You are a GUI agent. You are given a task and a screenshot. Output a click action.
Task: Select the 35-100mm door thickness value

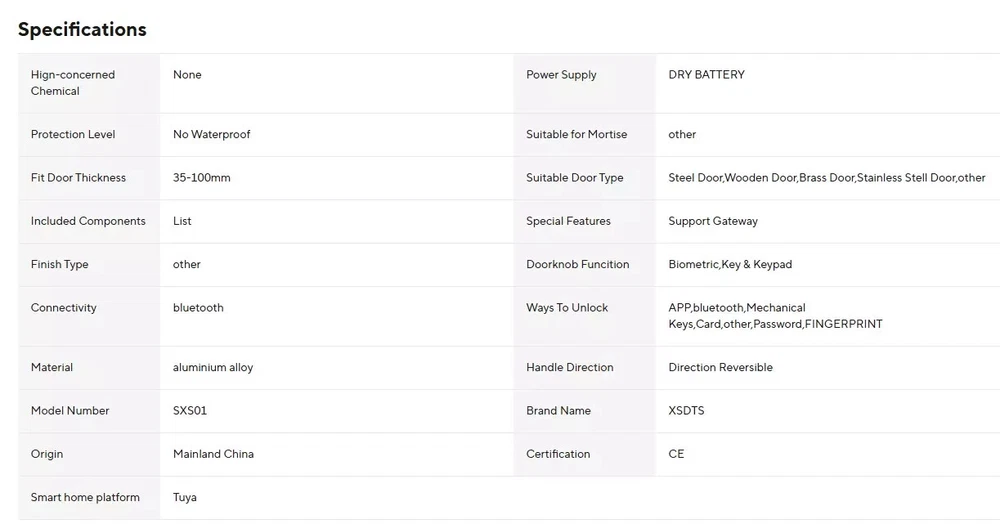201,178
